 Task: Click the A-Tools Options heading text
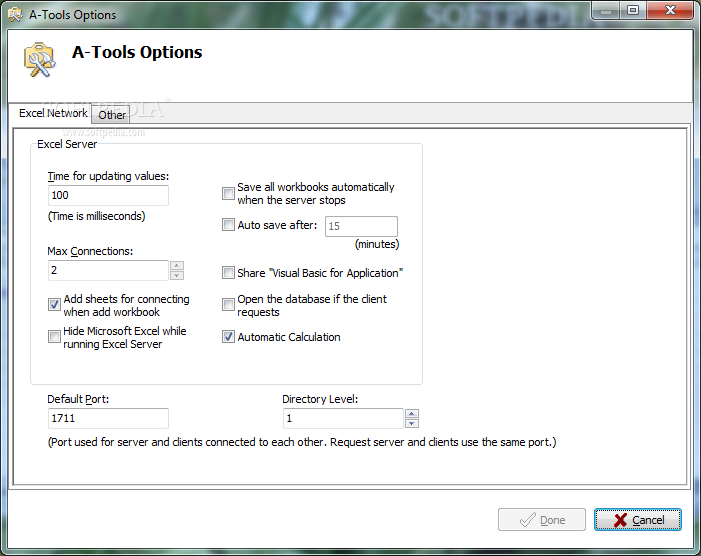137,52
